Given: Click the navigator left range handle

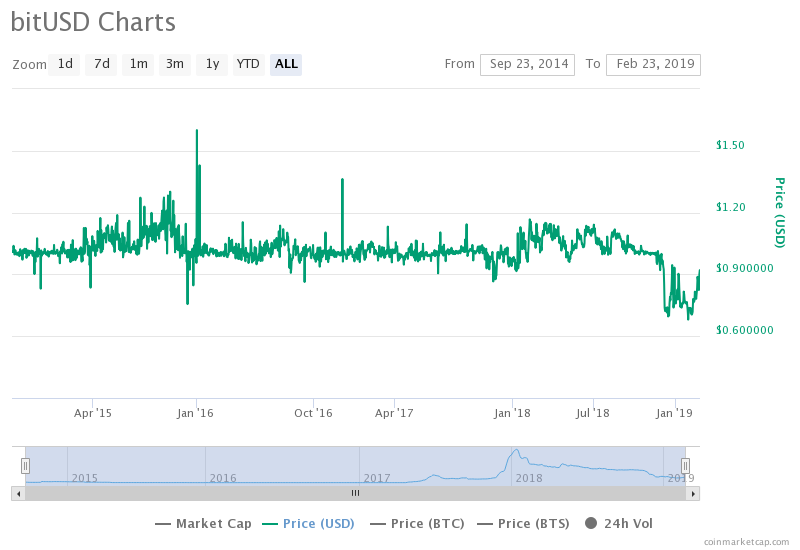Looking at the screenshot, I should pyautogui.click(x=26, y=466).
